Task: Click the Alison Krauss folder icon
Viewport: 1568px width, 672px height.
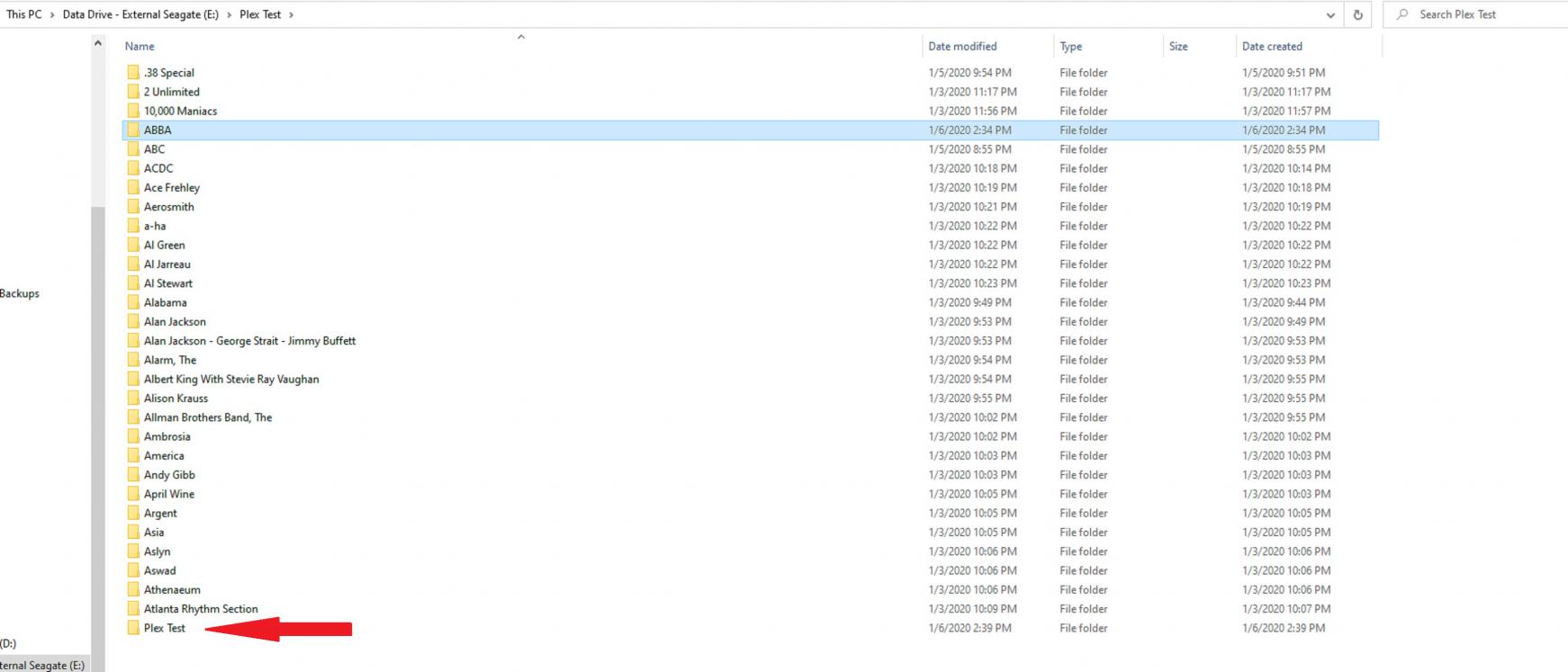Action: tap(133, 399)
